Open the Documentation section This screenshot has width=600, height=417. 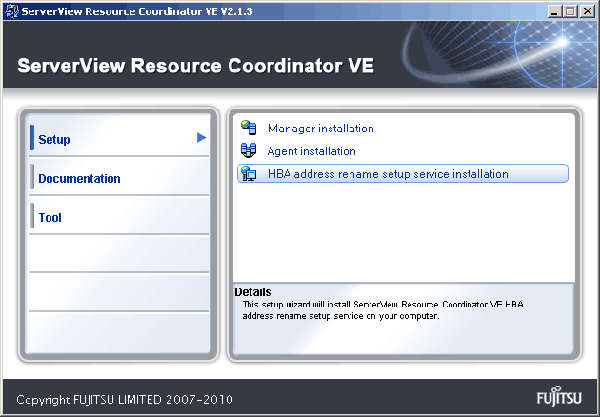(119, 178)
